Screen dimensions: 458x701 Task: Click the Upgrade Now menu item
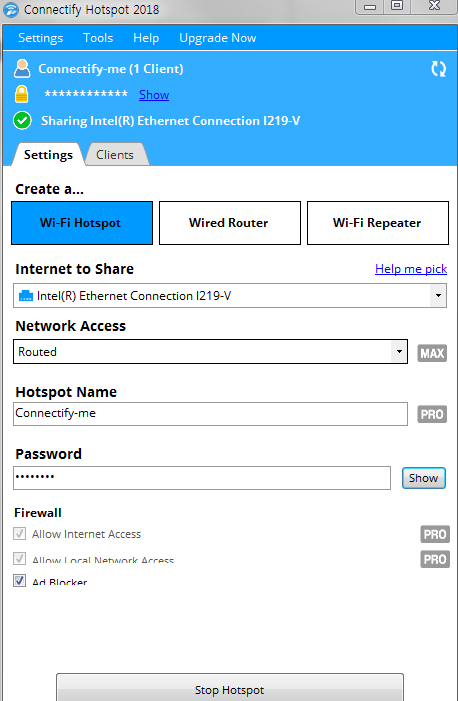pos(217,38)
